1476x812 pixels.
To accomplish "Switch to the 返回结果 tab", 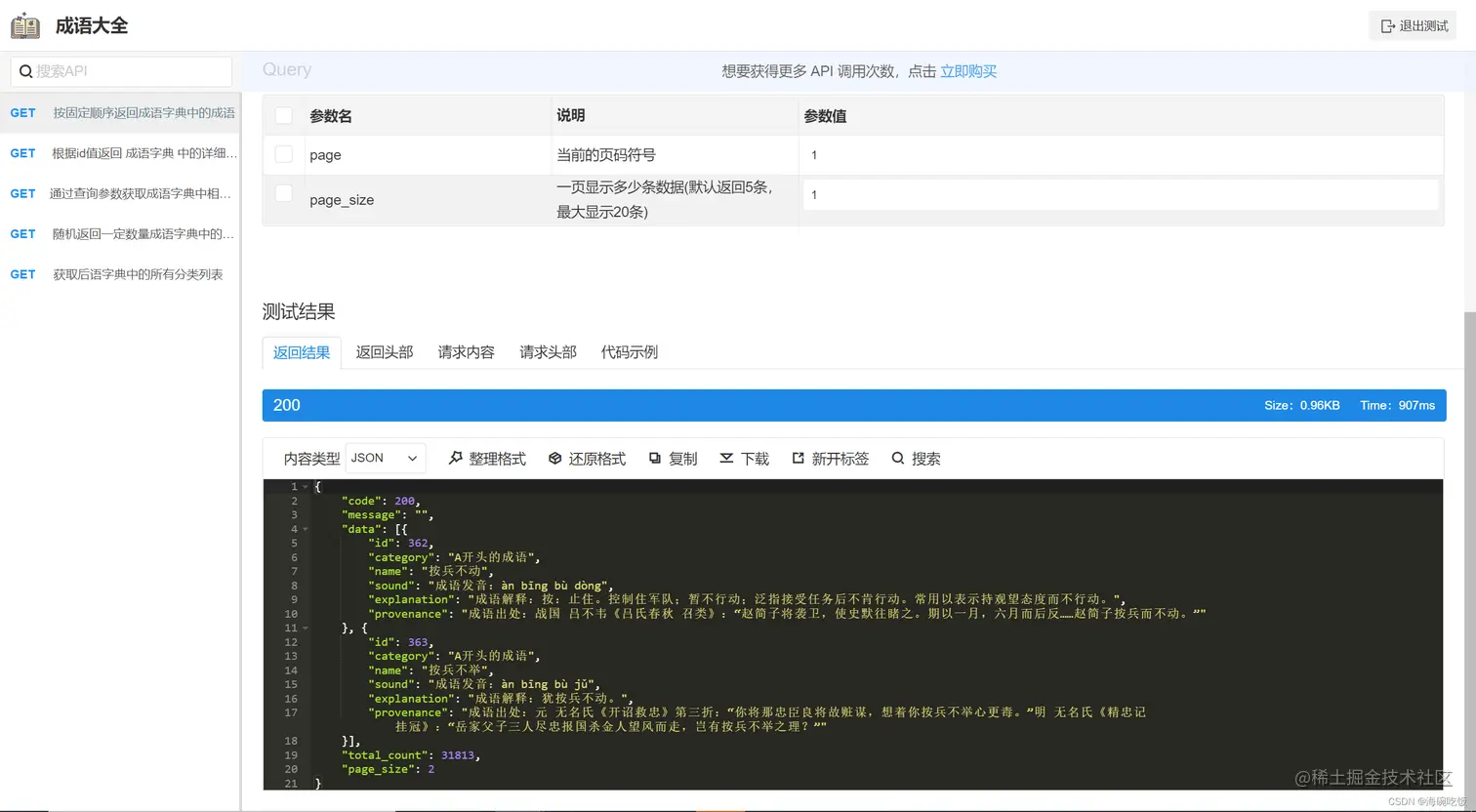I will click(x=302, y=352).
